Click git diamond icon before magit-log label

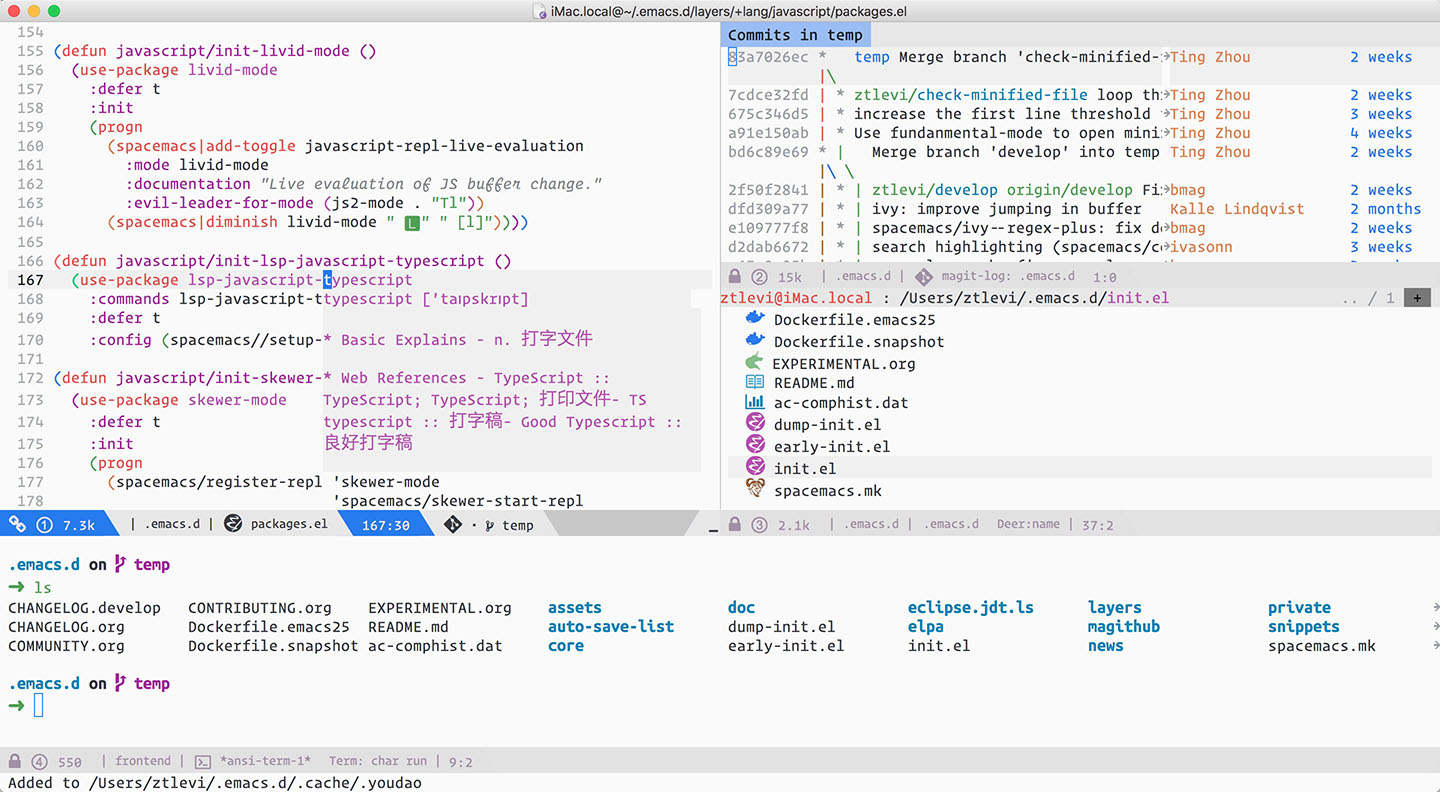[x=923, y=276]
